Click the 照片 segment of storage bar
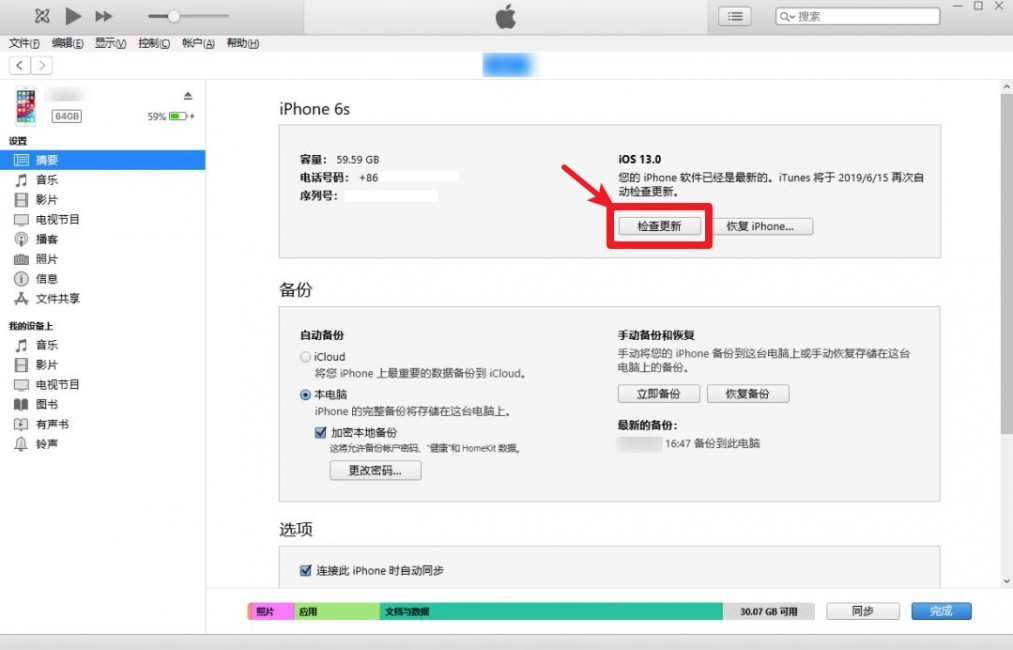 tap(271, 611)
